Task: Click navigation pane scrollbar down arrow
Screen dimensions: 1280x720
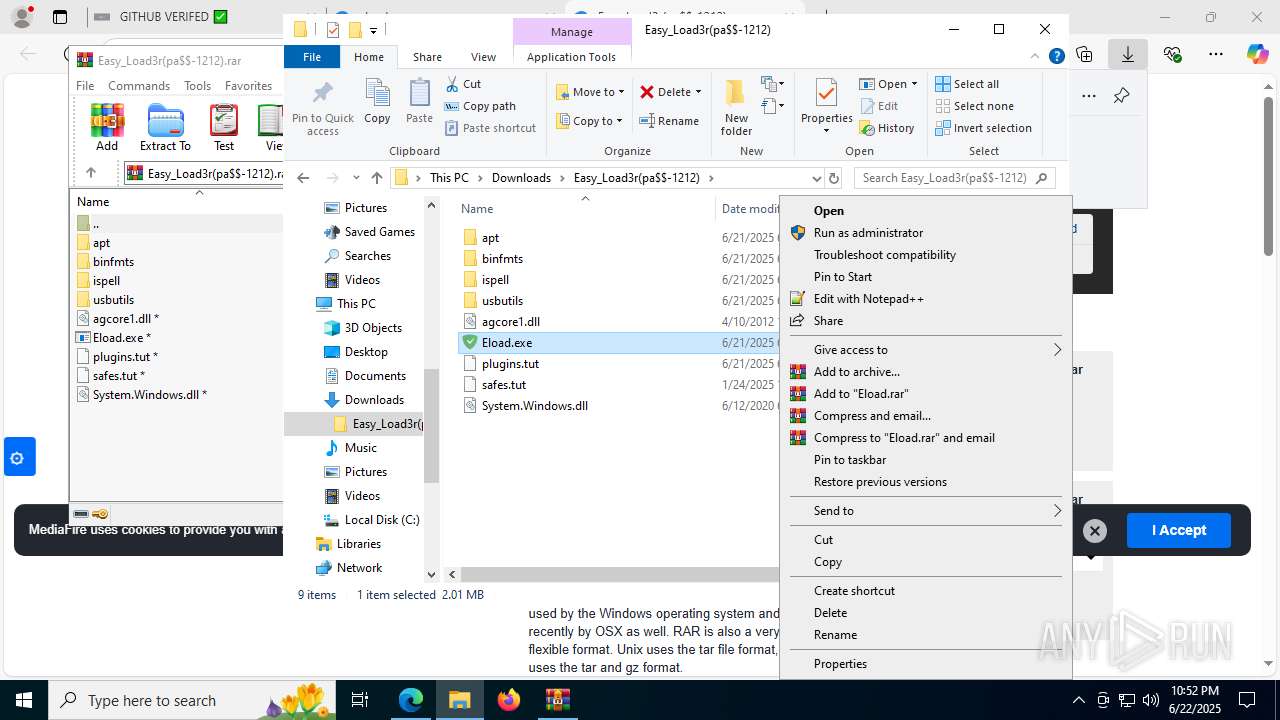Action: pyautogui.click(x=432, y=575)
